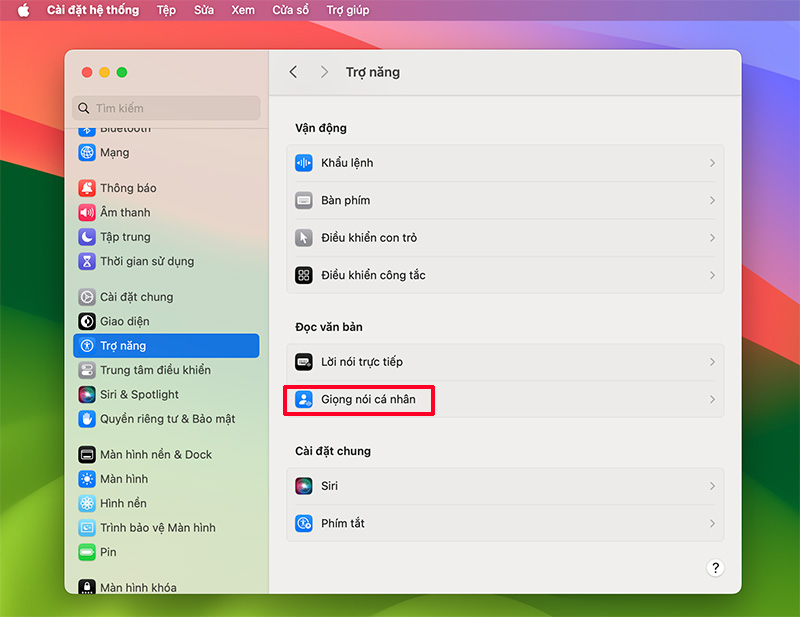Click the Giọng nói cá nhân icon
This screenshot has height=617, width=800.
304,399
